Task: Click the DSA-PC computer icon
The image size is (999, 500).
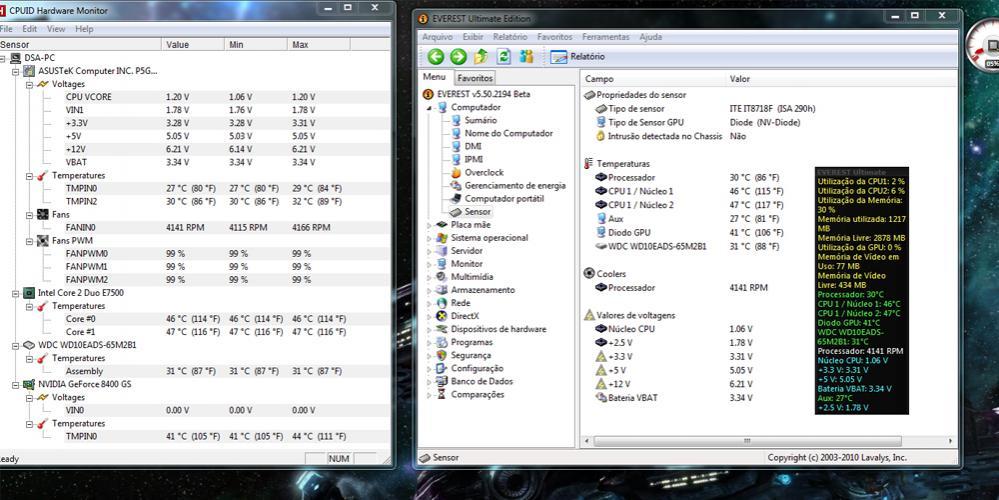Action: (x=15, y=58)
